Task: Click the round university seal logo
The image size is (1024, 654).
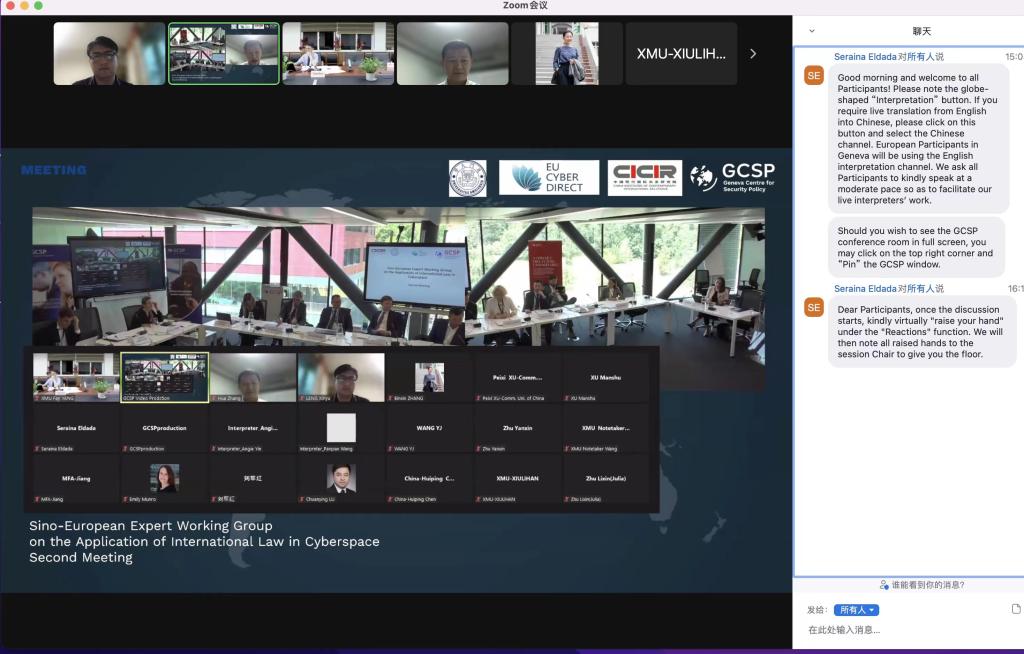Action: [468, 178]
